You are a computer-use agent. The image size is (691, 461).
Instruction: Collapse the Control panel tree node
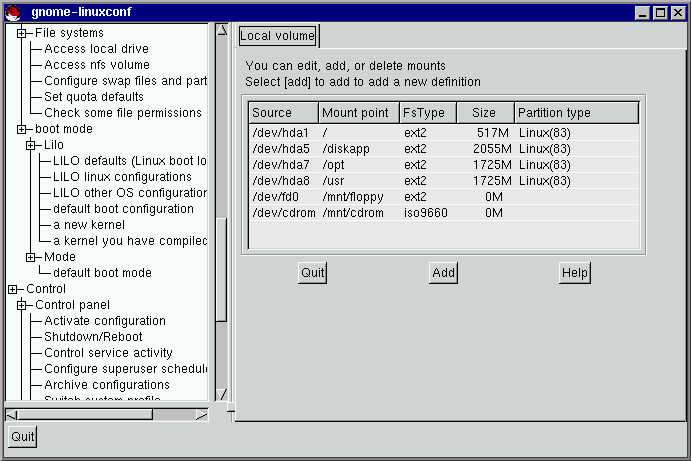point(21,305)
